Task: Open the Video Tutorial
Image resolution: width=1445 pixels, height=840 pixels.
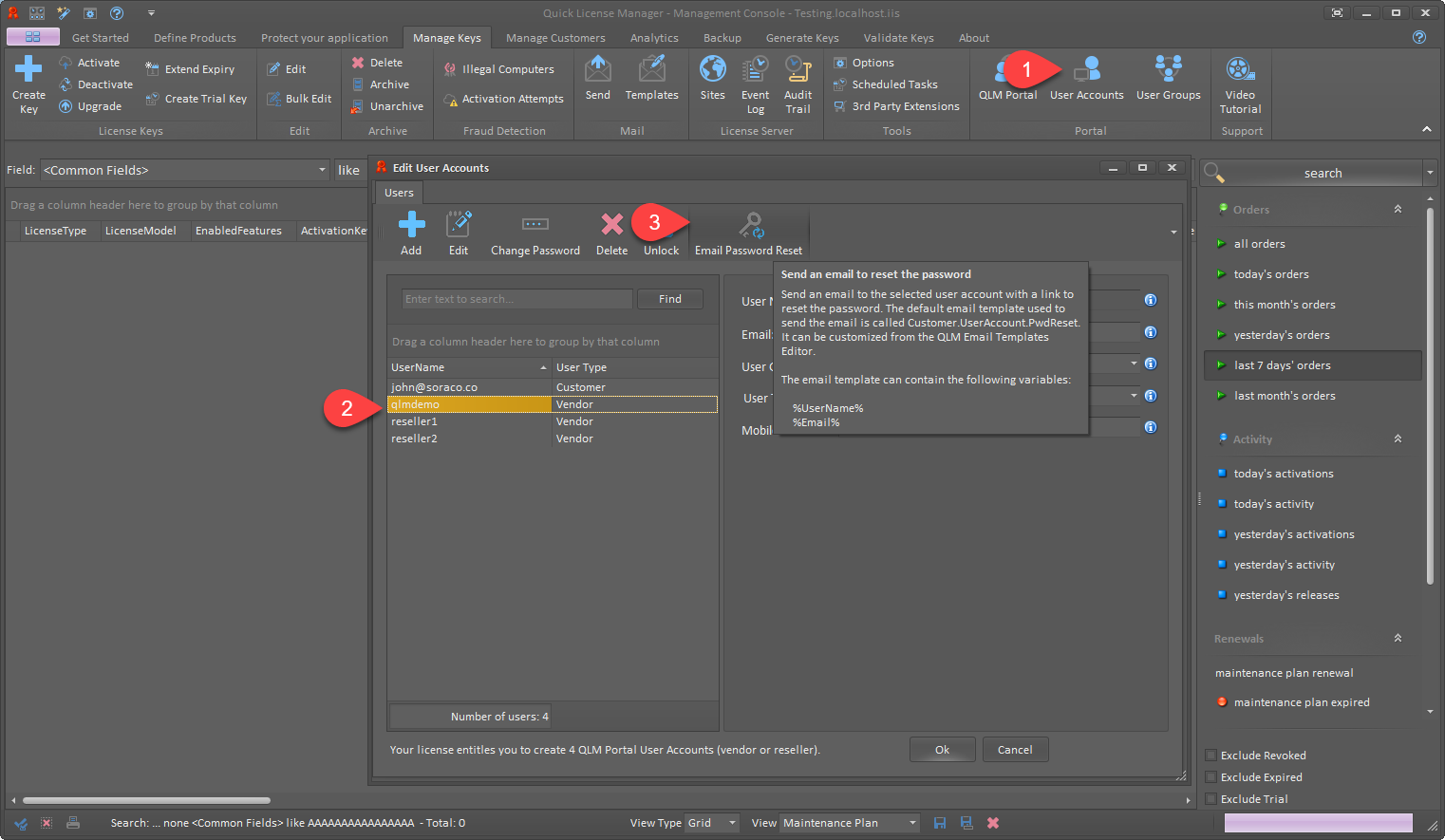Action: point(1240,84)
